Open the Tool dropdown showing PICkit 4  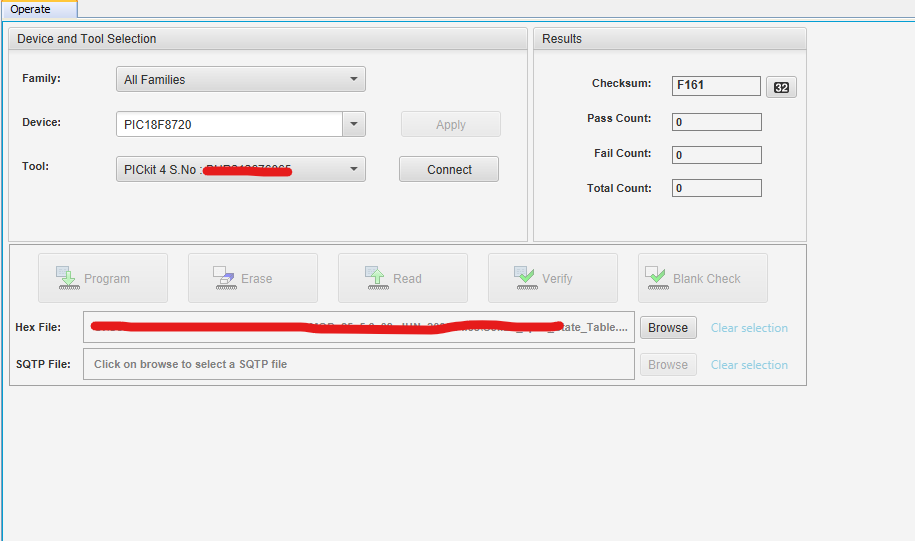click(x=240, y=170)
